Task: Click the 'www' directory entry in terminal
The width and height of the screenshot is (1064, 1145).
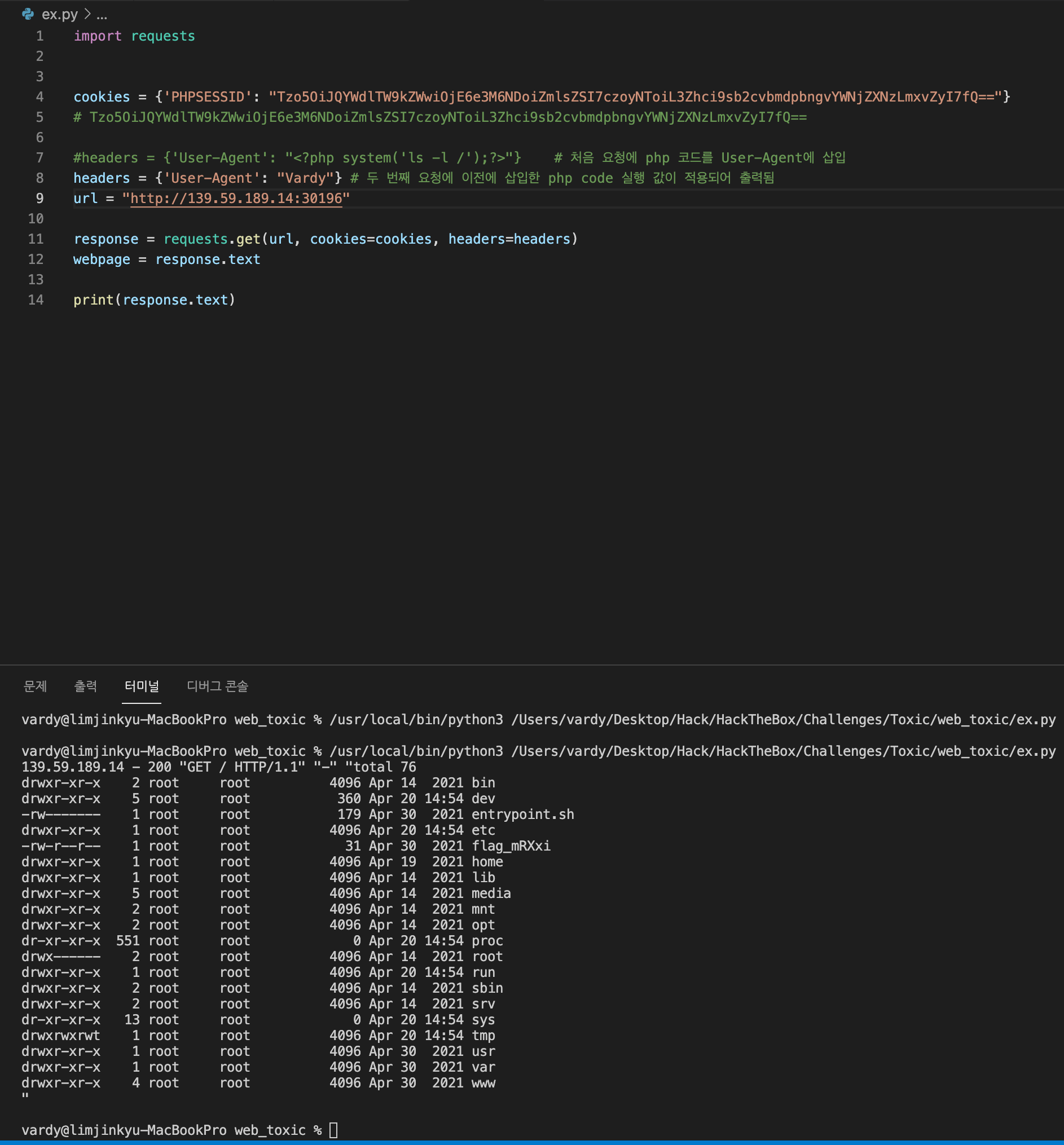Action: click(x=483, y=1082)
